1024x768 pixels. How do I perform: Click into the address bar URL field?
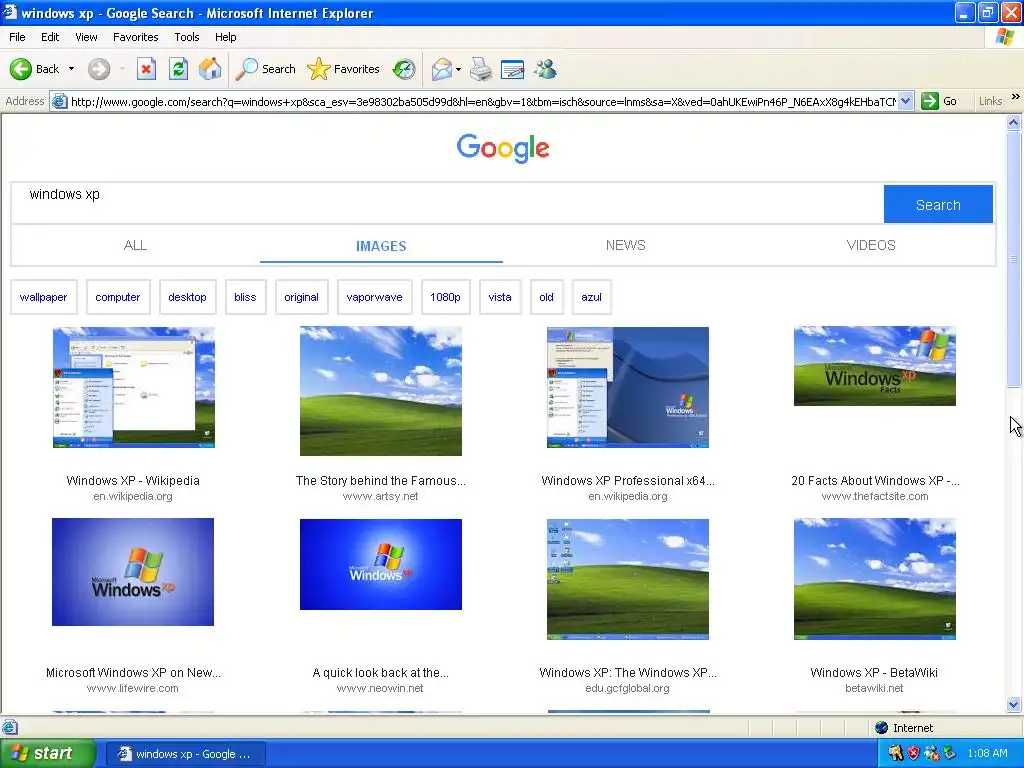[x=483, y=102]
